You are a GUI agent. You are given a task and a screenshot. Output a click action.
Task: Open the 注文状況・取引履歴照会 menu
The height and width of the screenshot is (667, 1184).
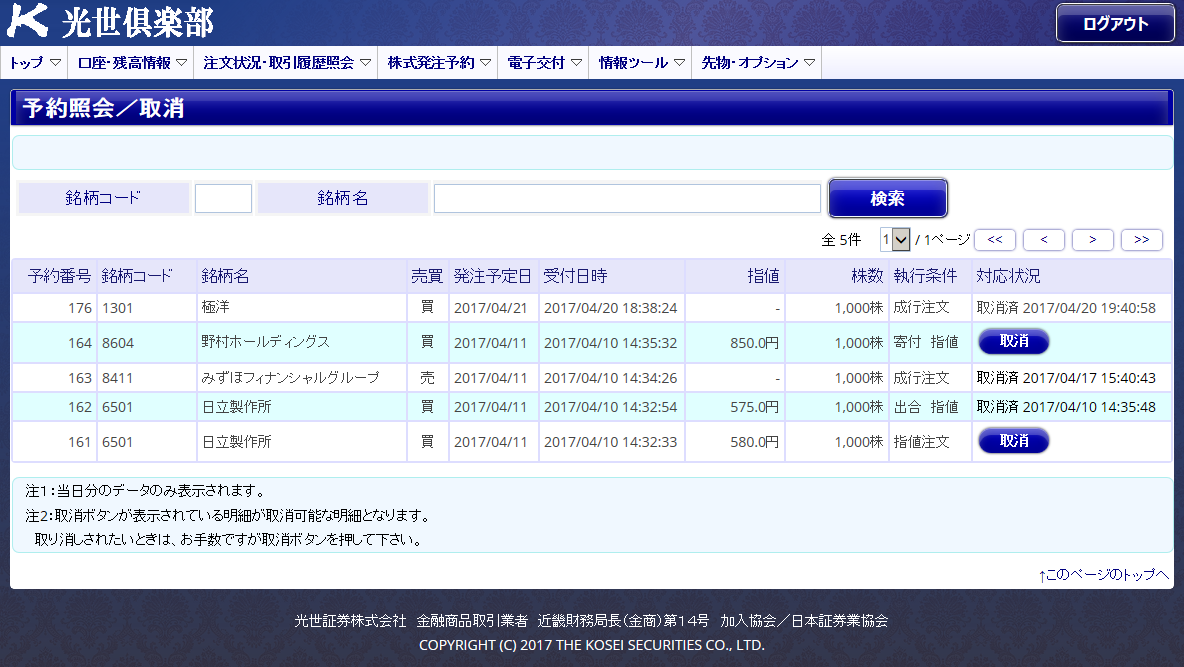coord(286,63)
